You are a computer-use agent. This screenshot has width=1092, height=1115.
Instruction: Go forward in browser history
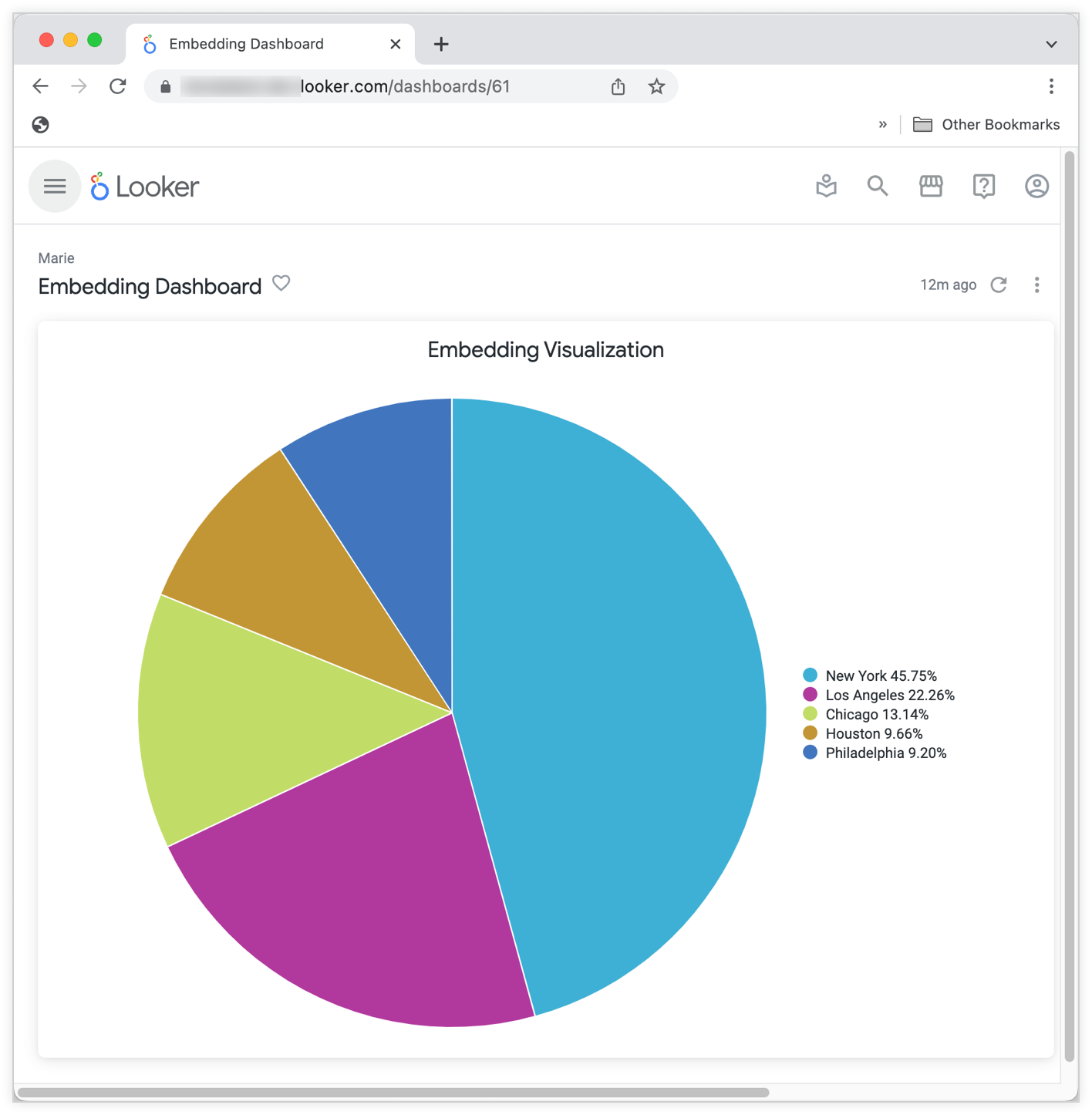click(79, 86)
